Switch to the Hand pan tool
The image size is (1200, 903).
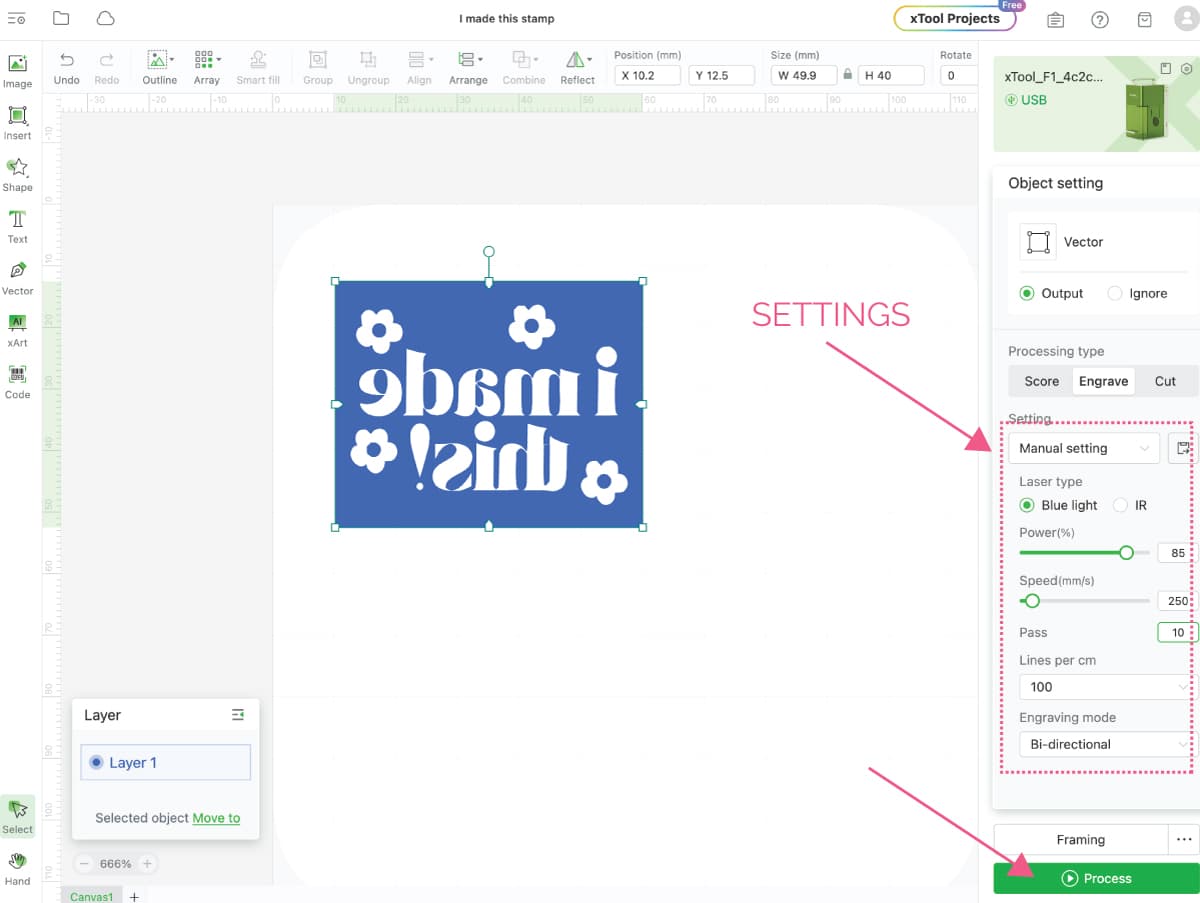pos(17,868)
